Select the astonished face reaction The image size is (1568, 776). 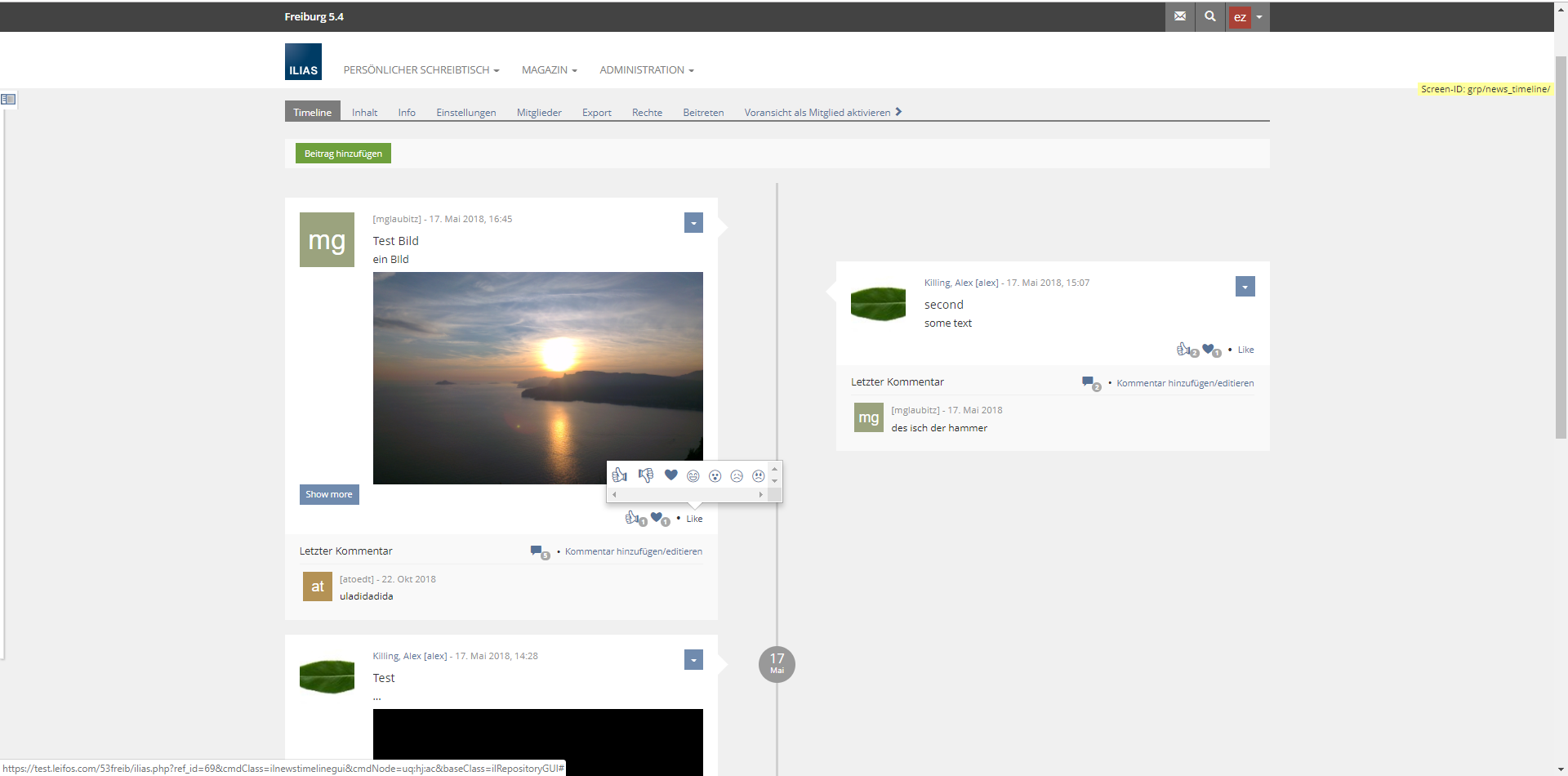(715, 476)
